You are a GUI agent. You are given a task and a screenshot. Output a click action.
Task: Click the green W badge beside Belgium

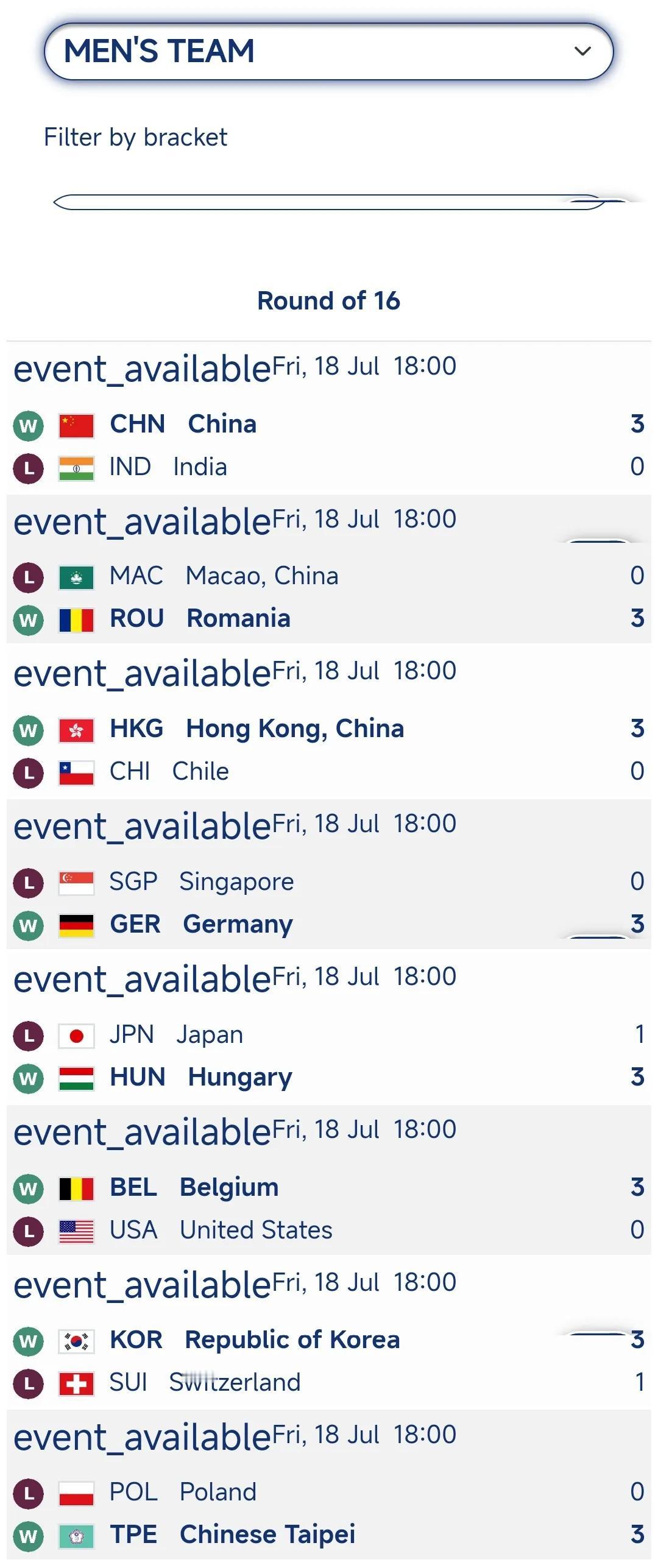click(28, 1188)
